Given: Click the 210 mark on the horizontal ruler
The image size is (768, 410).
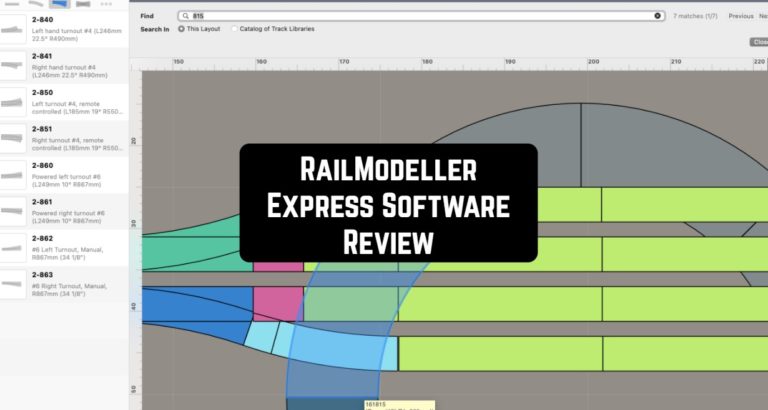Looking at the screenshot, I should click(x=676, y=62).
